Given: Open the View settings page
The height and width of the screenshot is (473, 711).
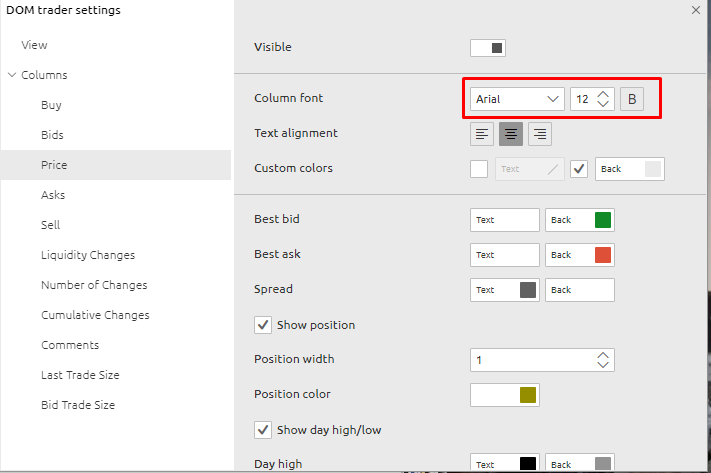Looking at the screenshot, I should pos(34,45).
